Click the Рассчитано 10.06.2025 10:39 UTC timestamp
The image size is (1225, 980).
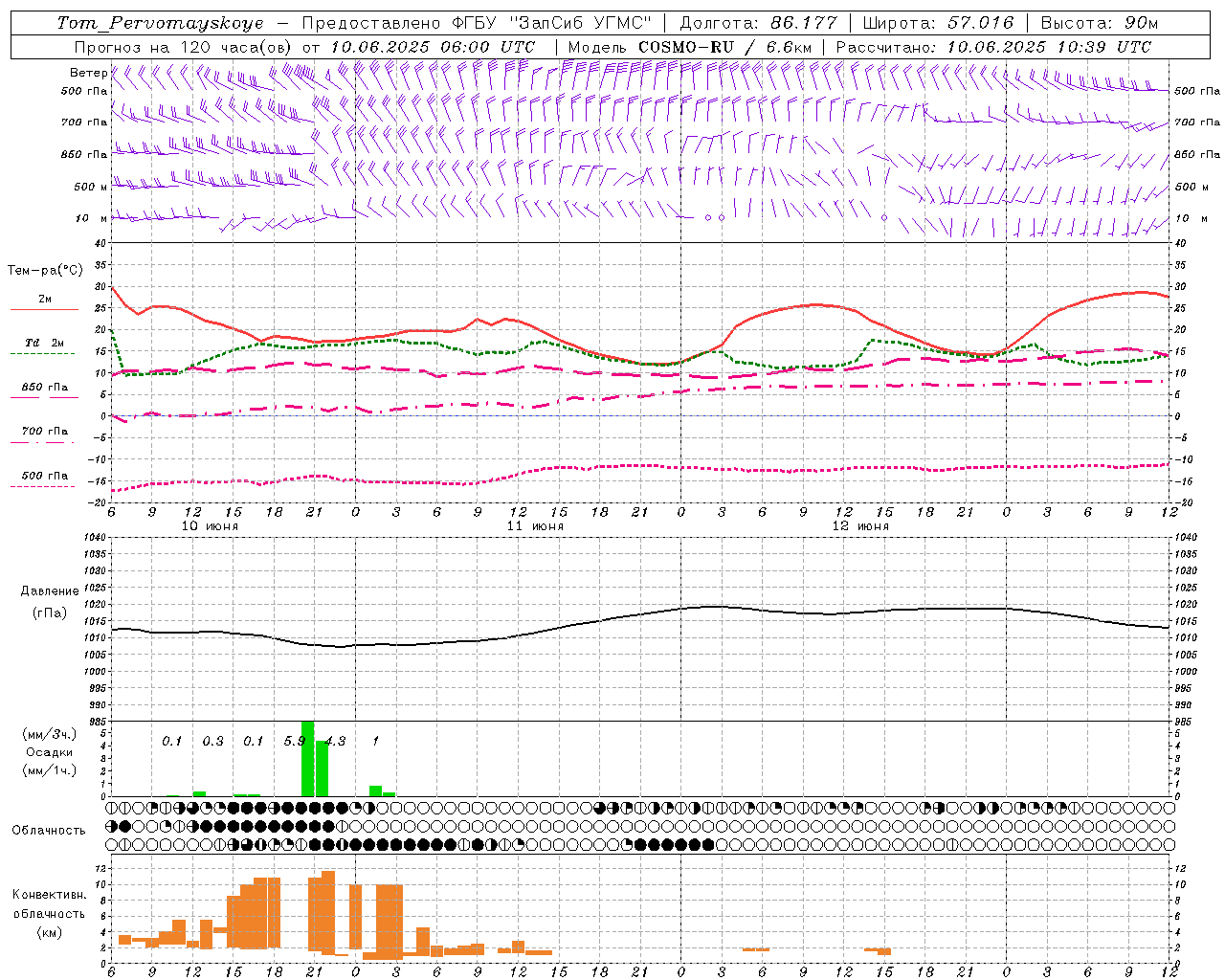tap(994, 47)
